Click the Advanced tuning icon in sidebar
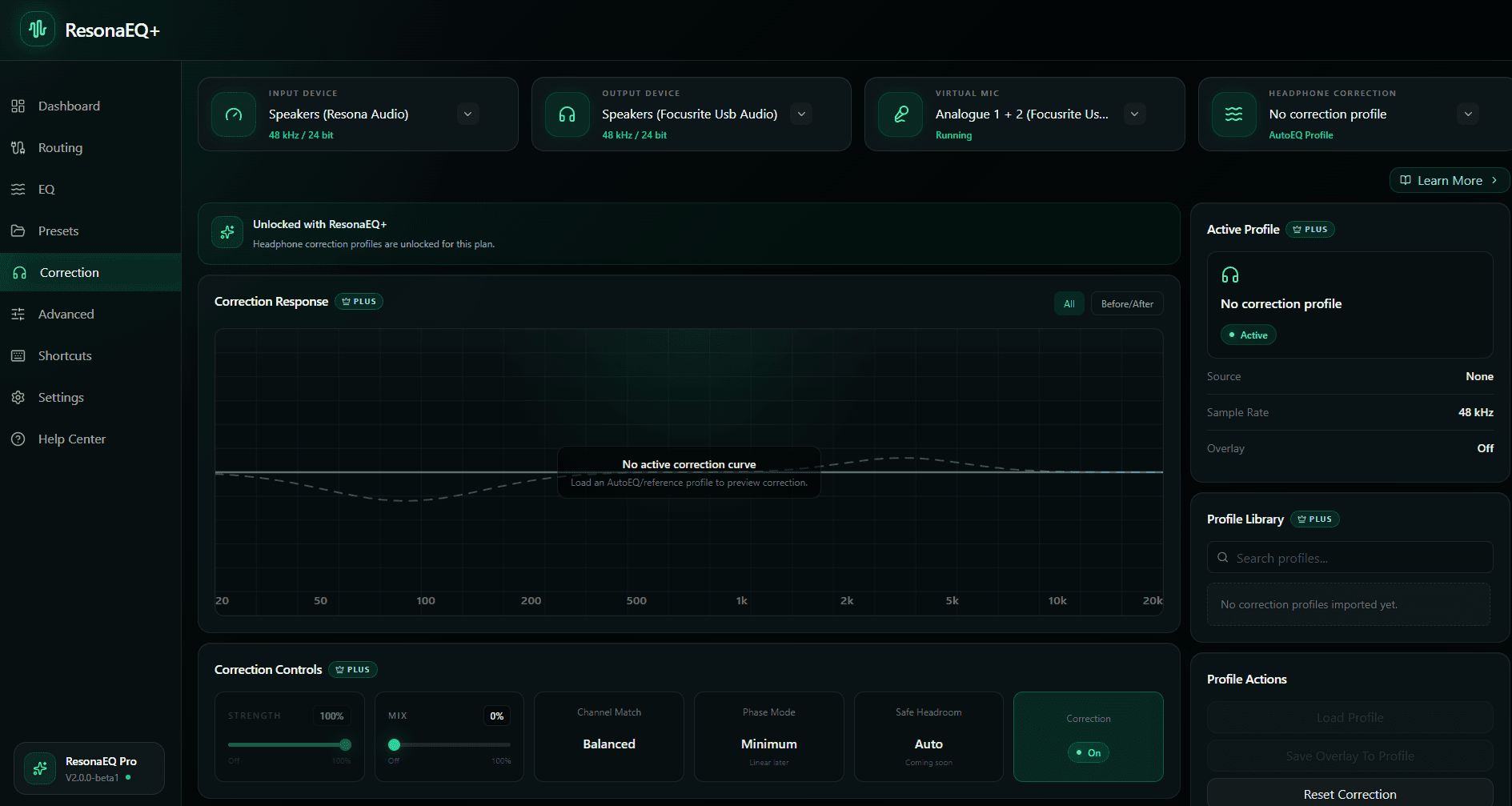1512x806 pixels. pos(18,314)
